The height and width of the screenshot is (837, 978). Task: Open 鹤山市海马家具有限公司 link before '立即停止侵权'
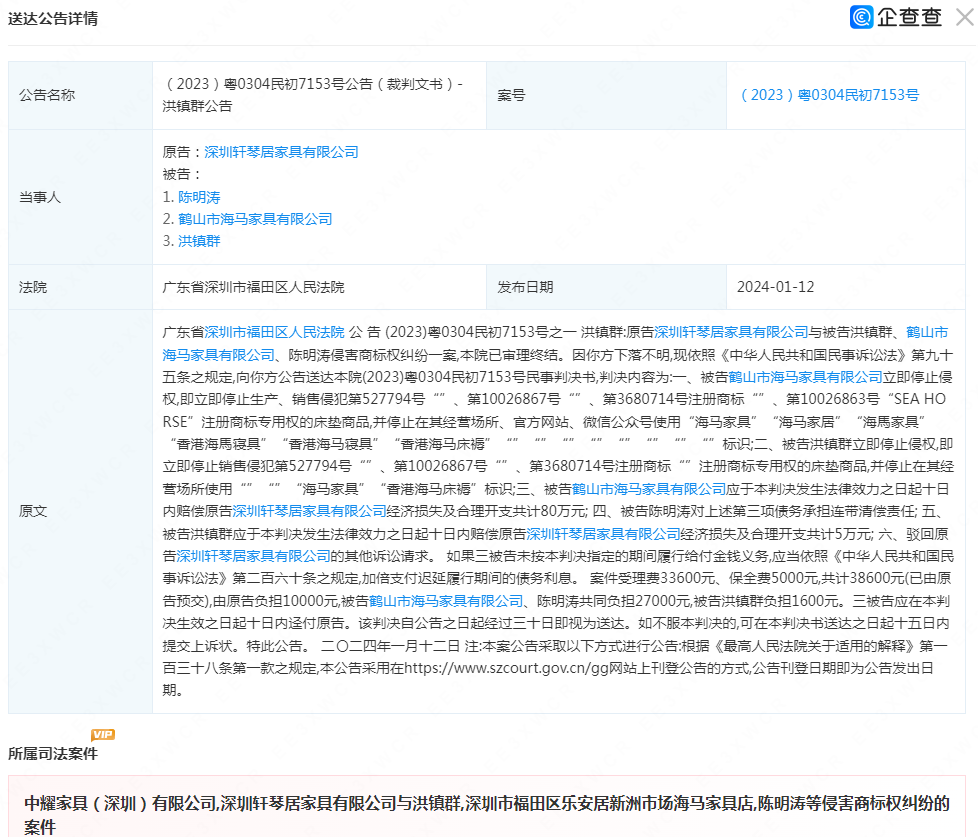click(805, 377)
